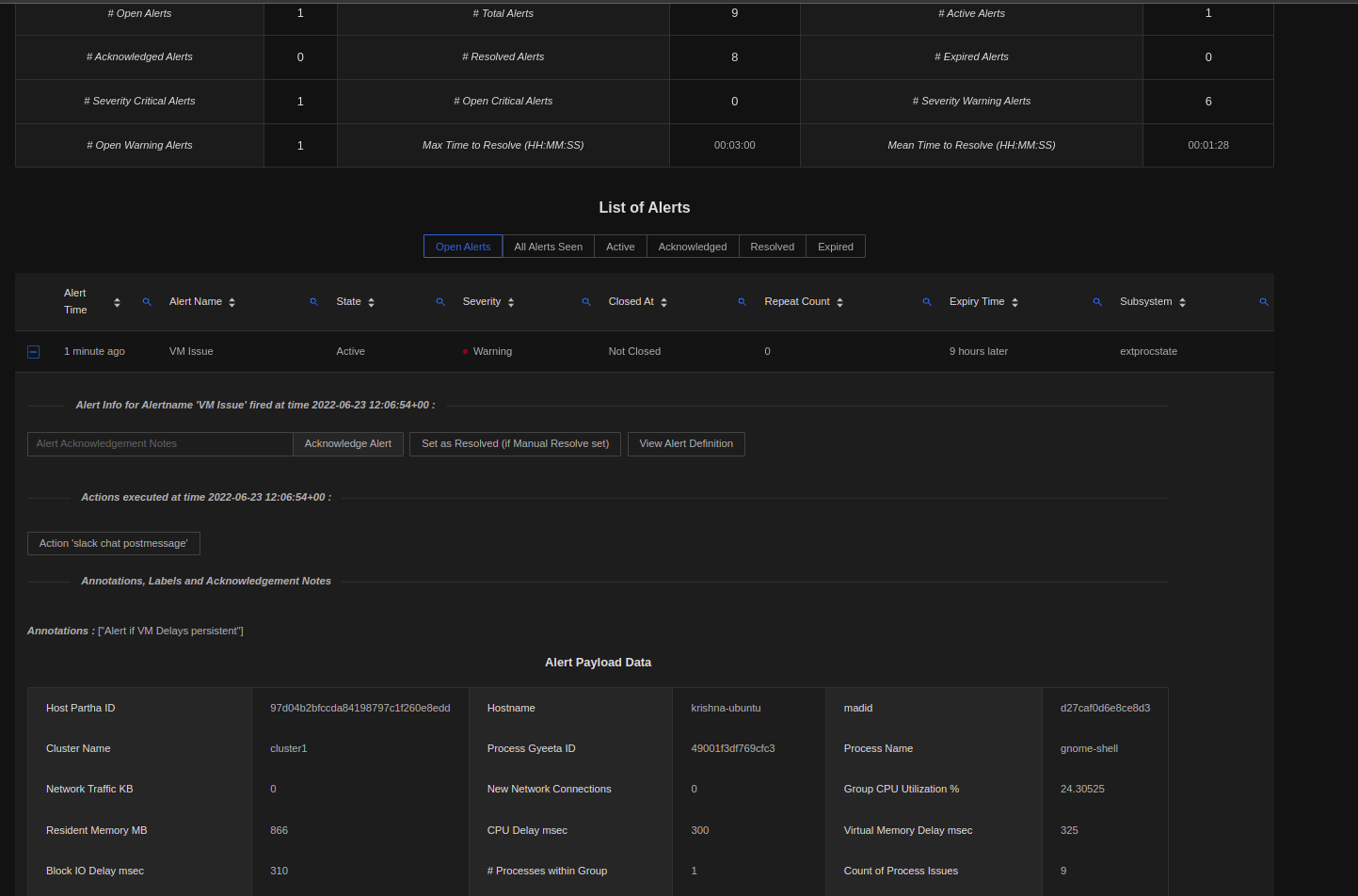Viewport: 1358px width, 896px height.
Task: Sort by Expiry Time column arrows
Action: 1015,302
